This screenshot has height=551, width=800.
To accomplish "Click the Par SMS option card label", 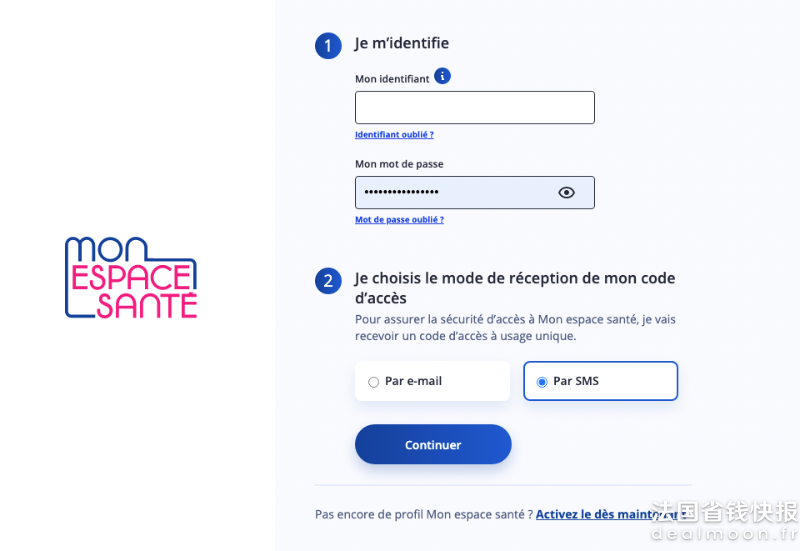I will point(576,381).
